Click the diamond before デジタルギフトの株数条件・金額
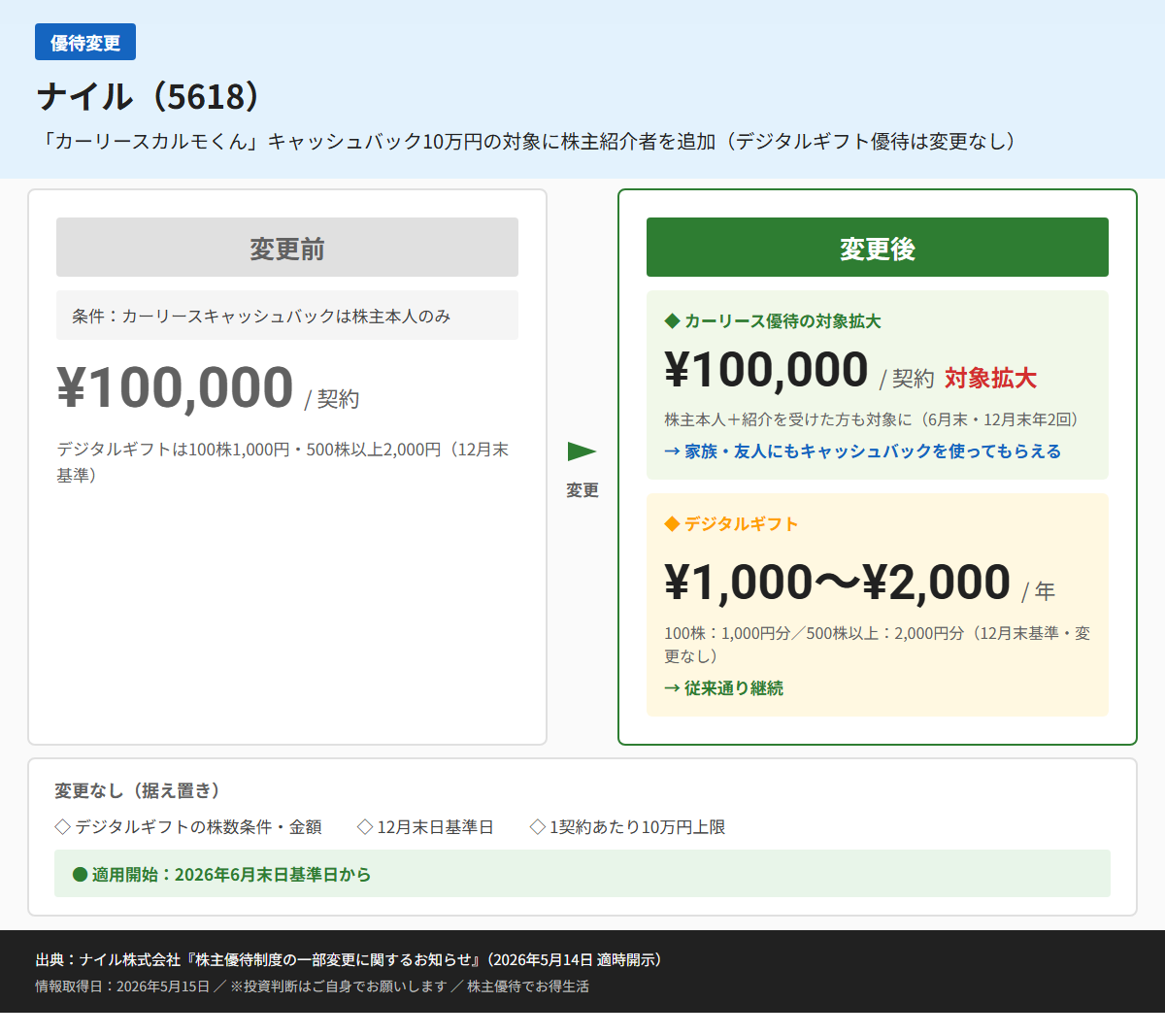This screenshot has height=1036, width=1165. pyautogui.click(x=63, y=827)
